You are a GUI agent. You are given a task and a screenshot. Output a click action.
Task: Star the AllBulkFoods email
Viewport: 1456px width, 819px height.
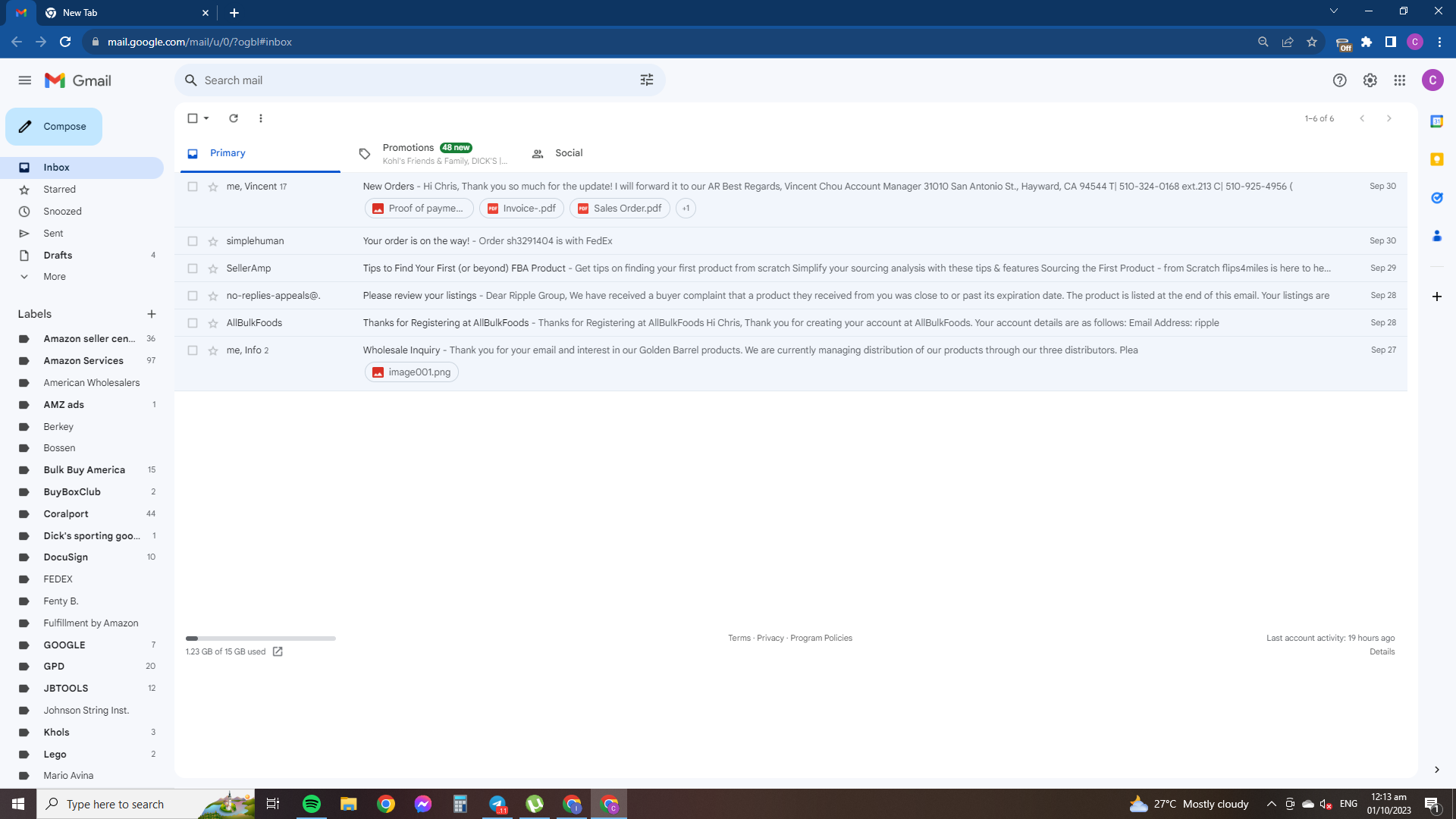pos(213,323)
